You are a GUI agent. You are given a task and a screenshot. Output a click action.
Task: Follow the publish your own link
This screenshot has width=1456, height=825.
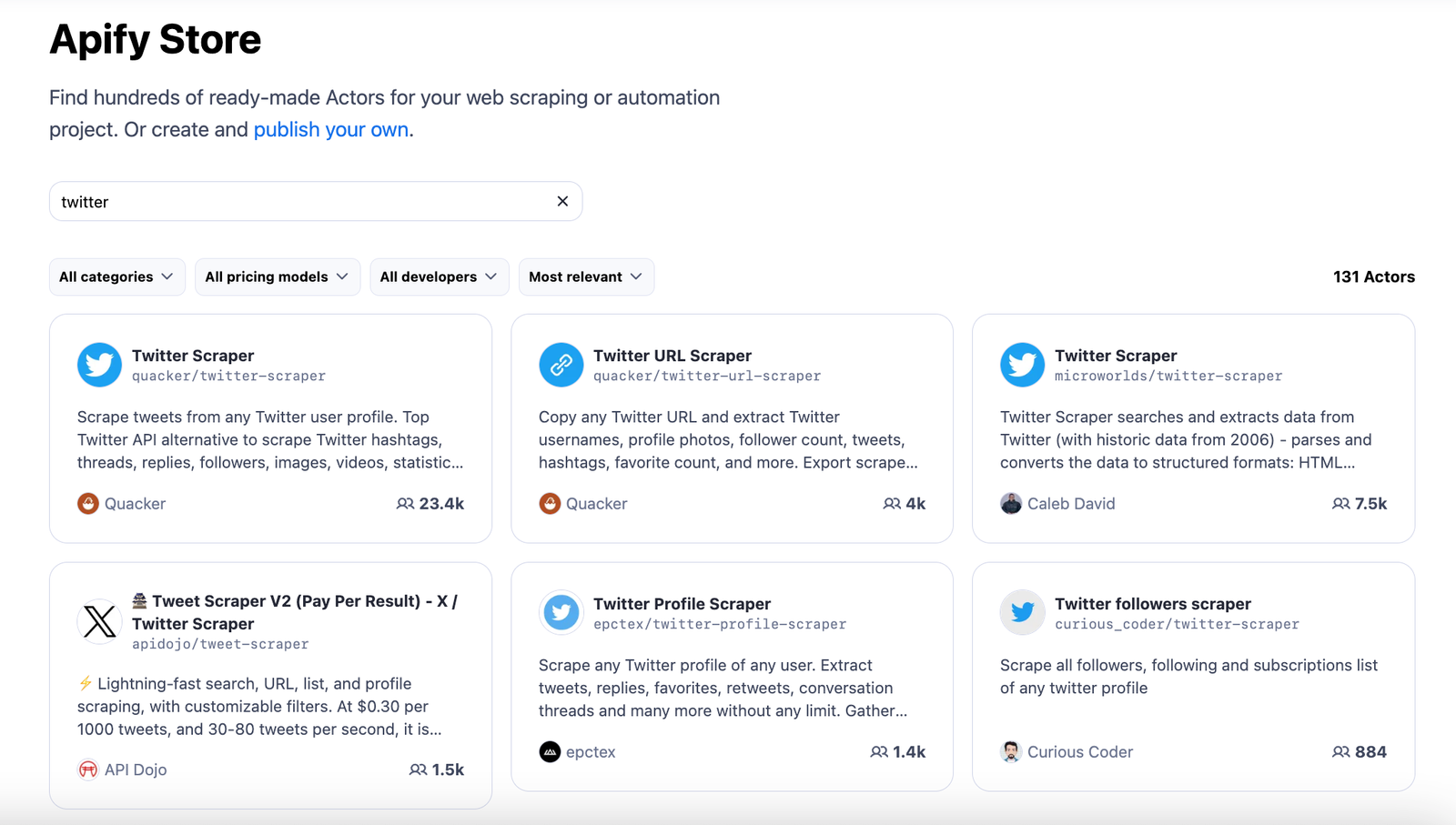pyautogui.click(x=330, y=130)
